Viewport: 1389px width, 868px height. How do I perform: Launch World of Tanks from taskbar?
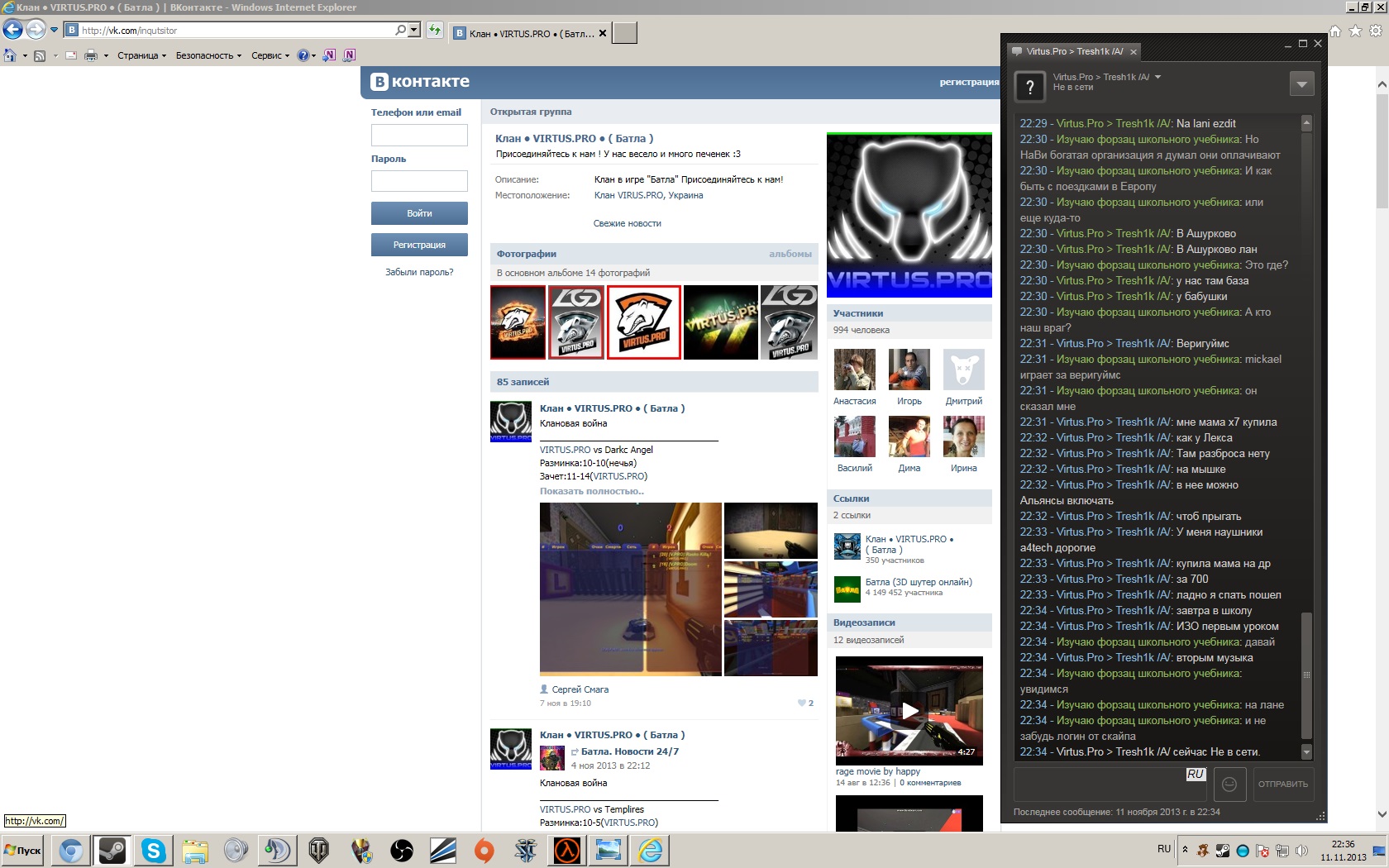coord(319,851)
